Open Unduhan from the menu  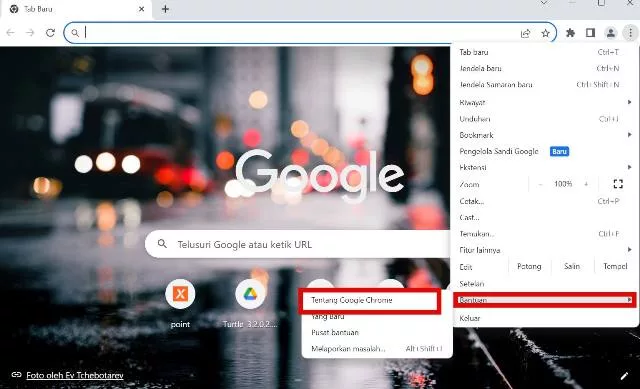coord(544,119)
